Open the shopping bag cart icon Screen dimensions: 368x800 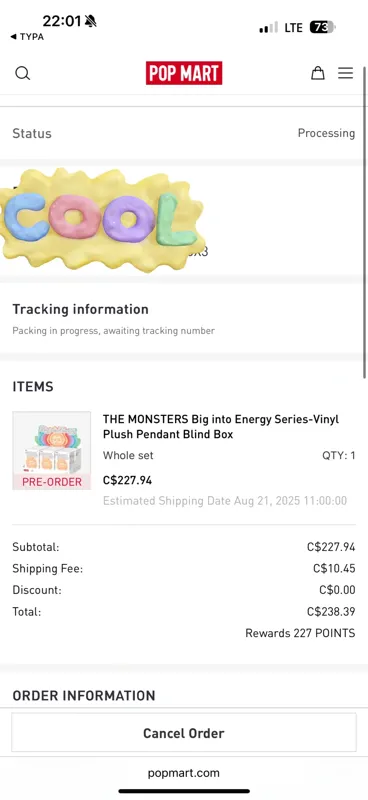(318, 73)
